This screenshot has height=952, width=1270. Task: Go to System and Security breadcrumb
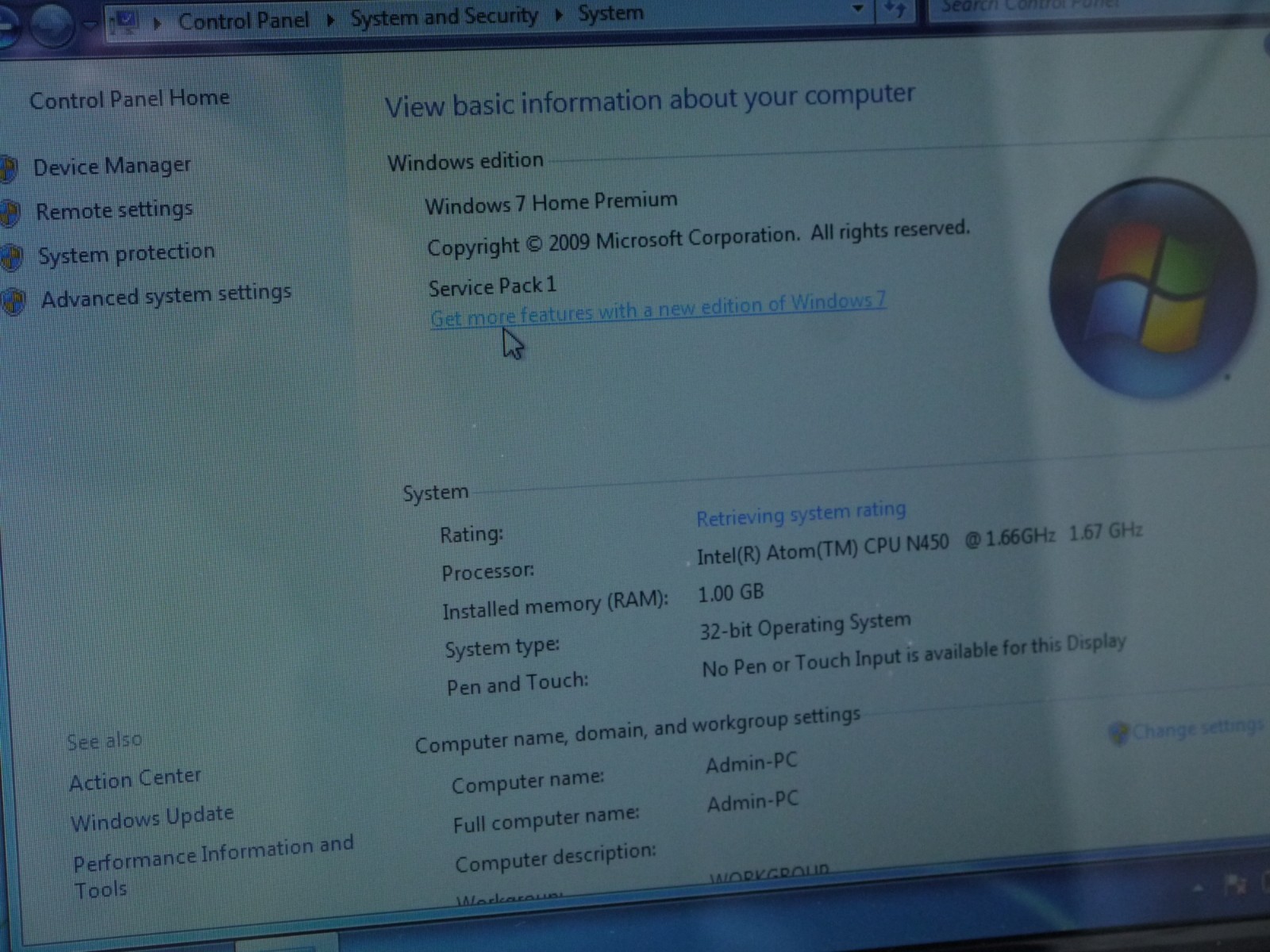pyautogui.click(x=444, y=17)
